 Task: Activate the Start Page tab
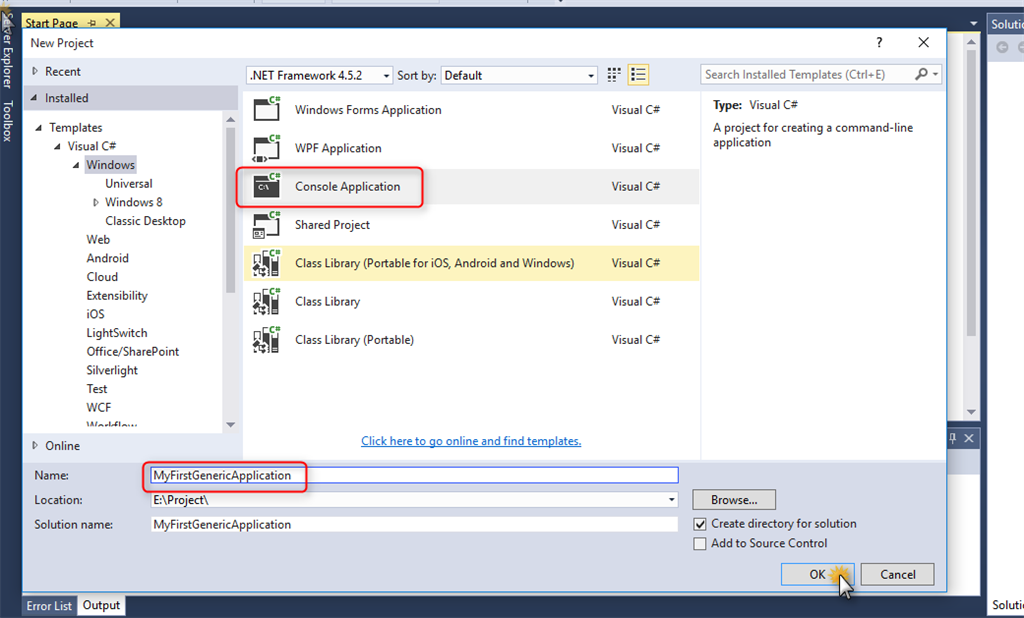[52, 23]
